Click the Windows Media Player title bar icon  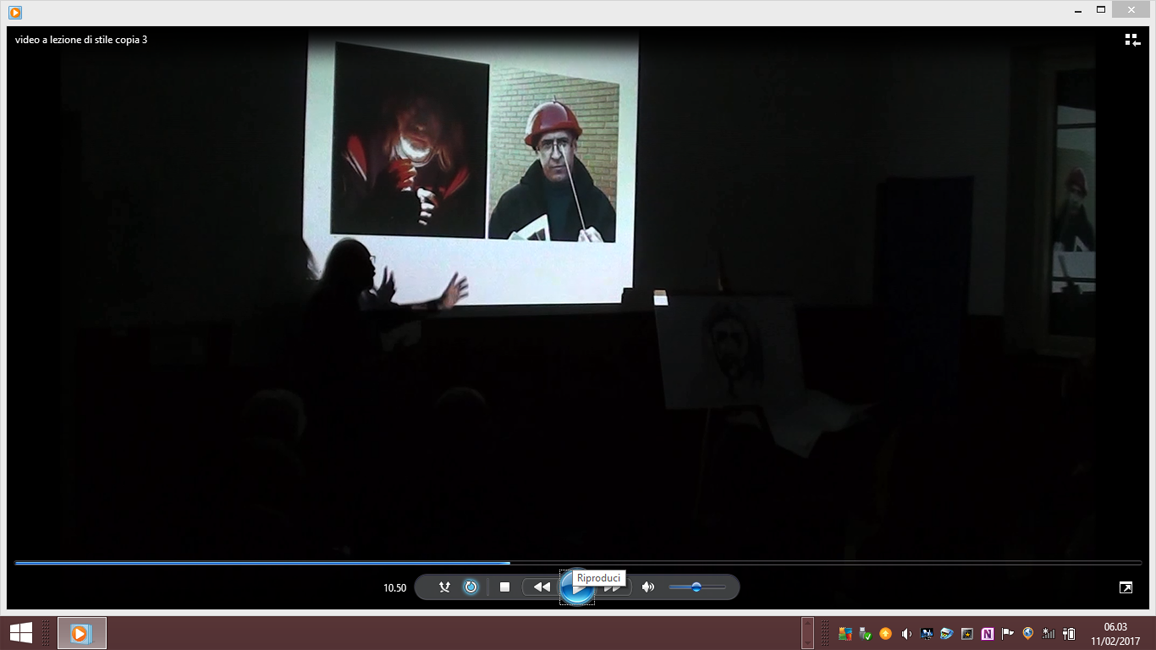pyautogui.click(x=15, y=13)
